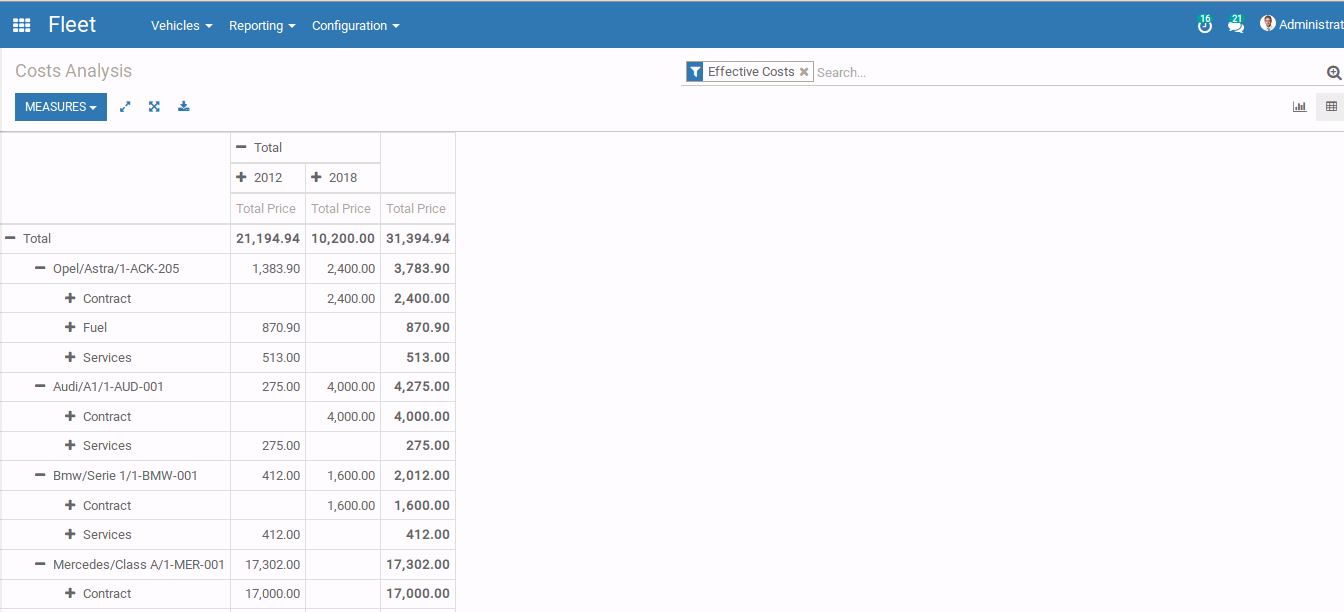Click the Costs Analysis heading
Viewport: 1344px width, 612px height.
click(x=73, y=71)
